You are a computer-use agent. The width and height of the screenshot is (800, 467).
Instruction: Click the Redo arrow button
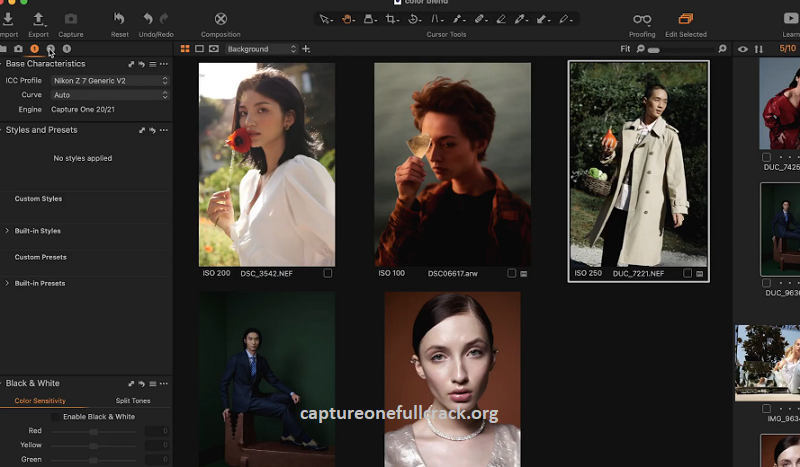164,19
